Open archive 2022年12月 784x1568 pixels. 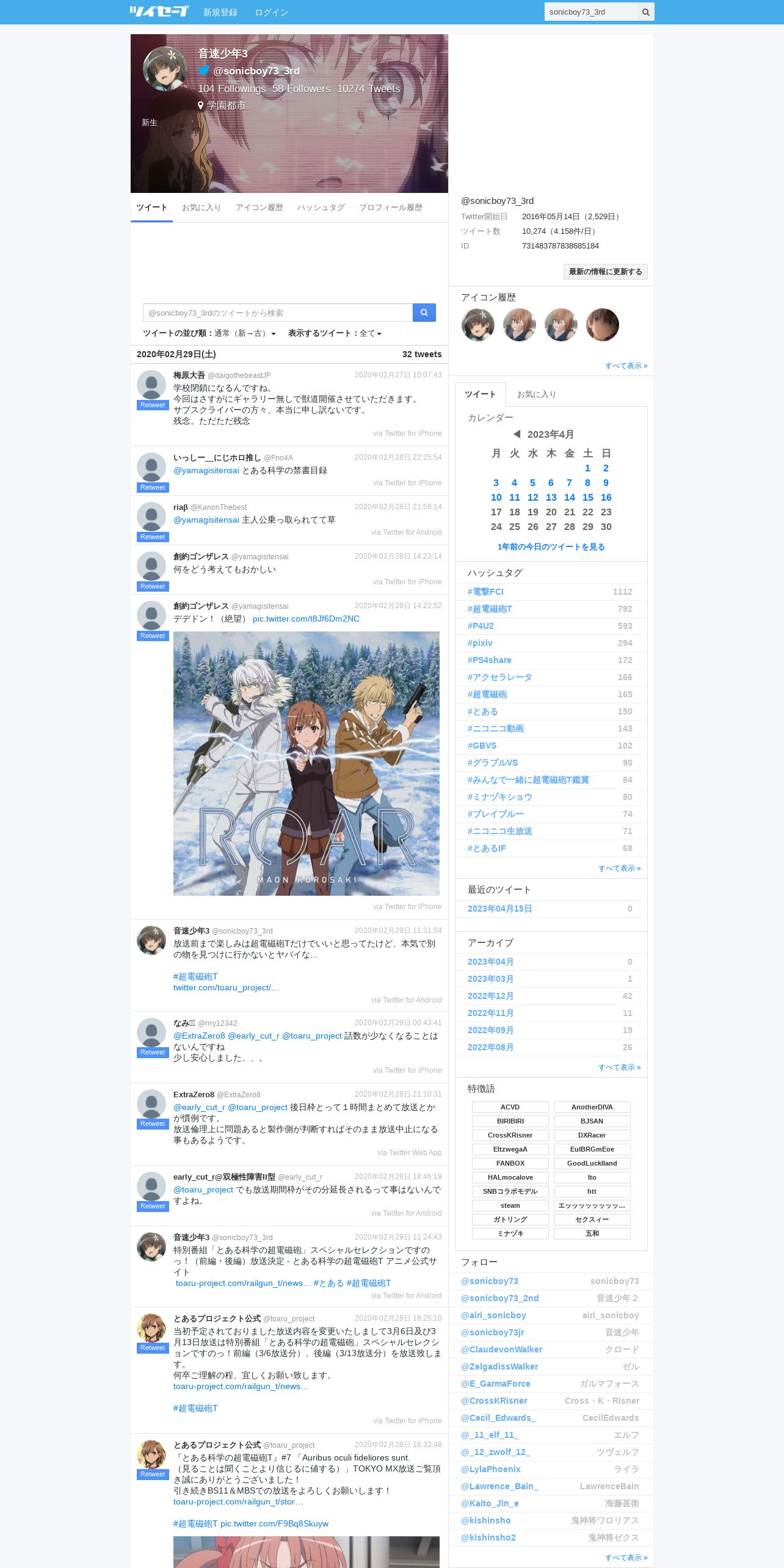point(491,996)
